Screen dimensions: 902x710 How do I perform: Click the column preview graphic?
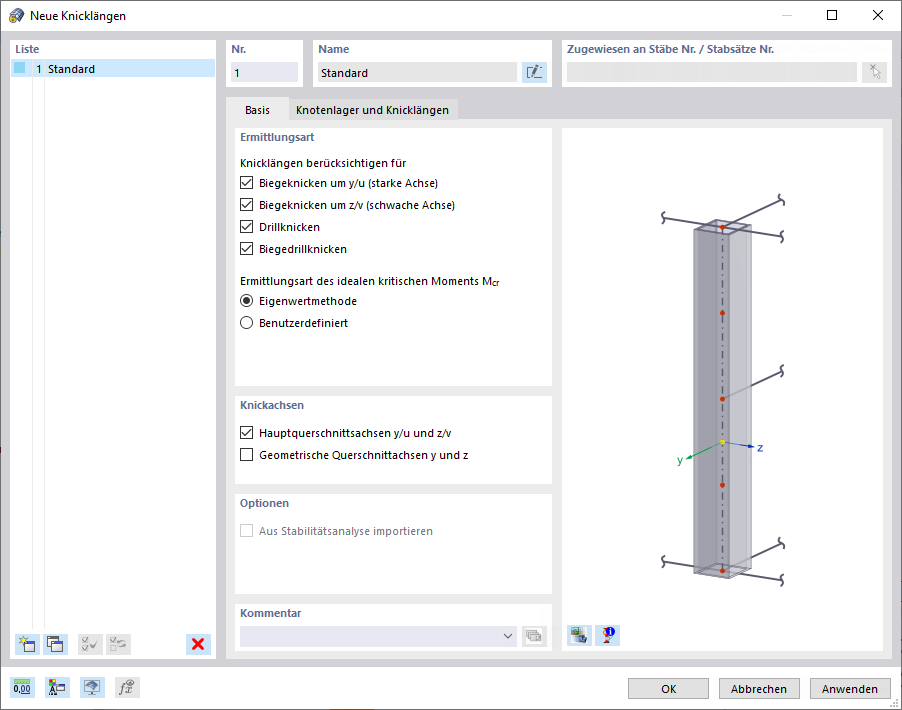pos(723,390)
